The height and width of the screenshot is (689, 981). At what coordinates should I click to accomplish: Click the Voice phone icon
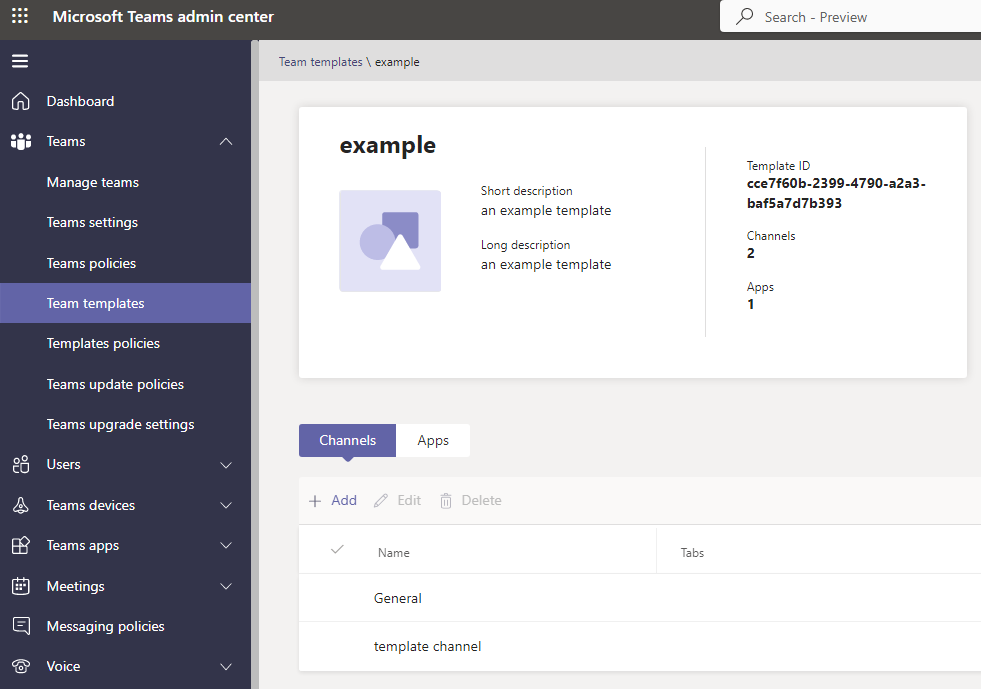tap(21, 666)
